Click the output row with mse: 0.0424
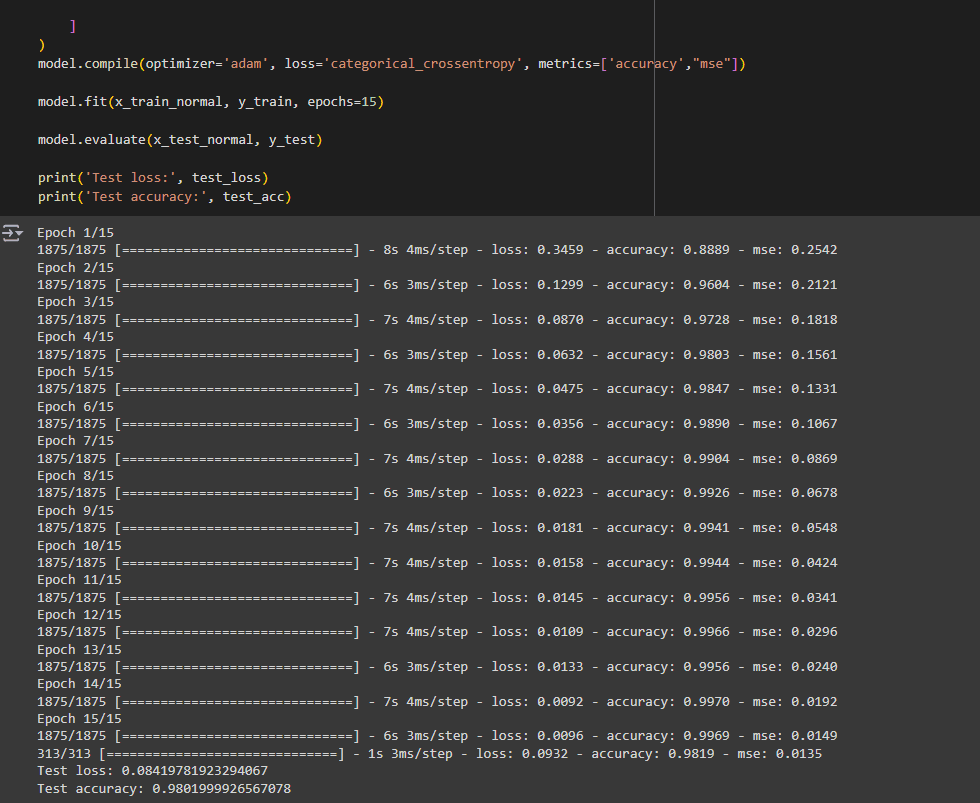 437,563
